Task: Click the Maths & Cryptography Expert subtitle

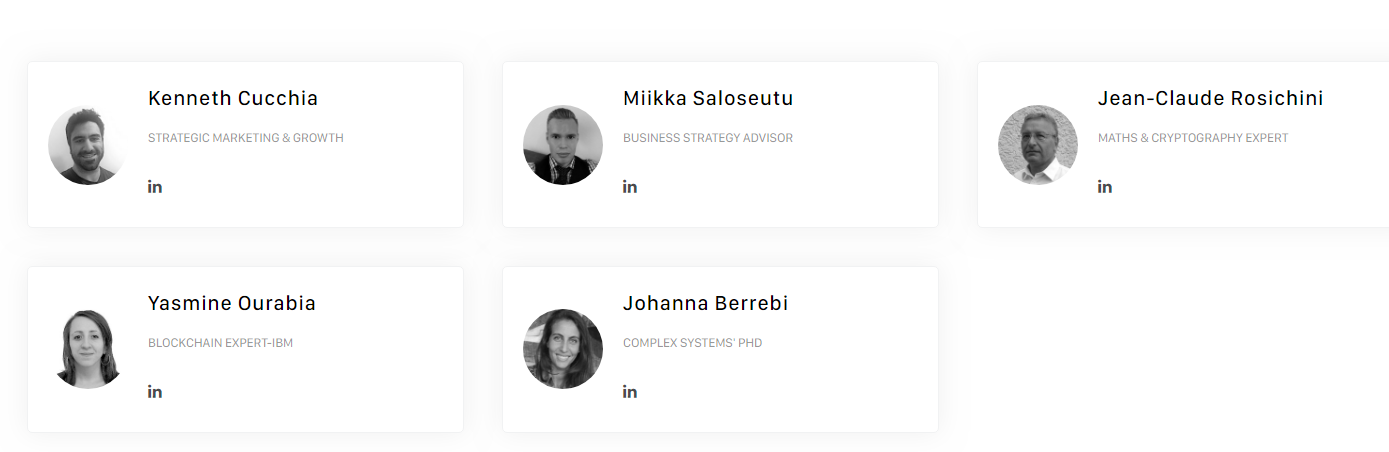Action: pyautogui.click(x=1193, y=138)
